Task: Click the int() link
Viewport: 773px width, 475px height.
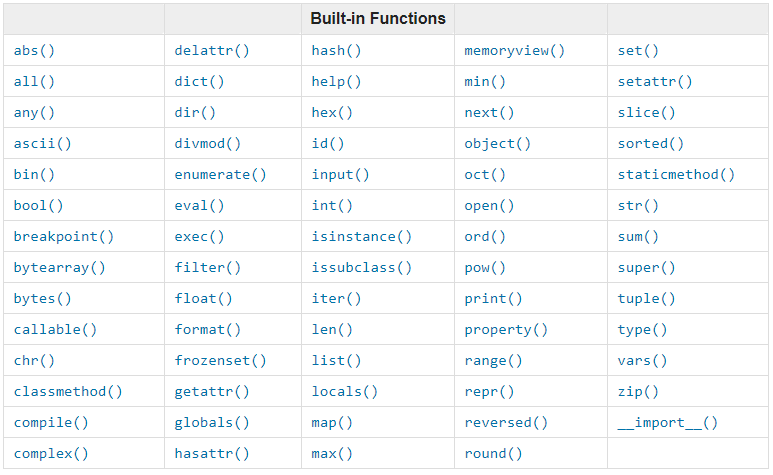Action: click(332, 206)
